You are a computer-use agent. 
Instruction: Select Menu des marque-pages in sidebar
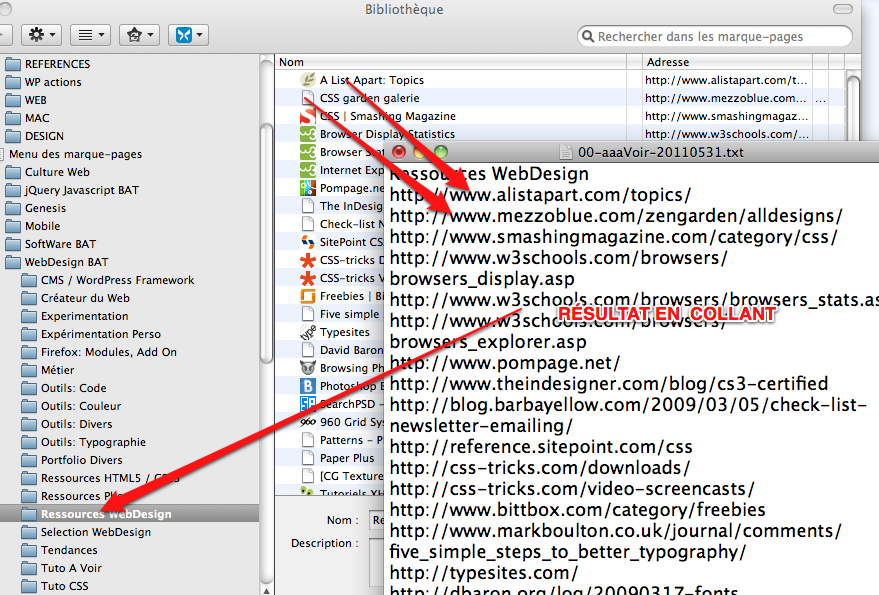pos(75,154)
